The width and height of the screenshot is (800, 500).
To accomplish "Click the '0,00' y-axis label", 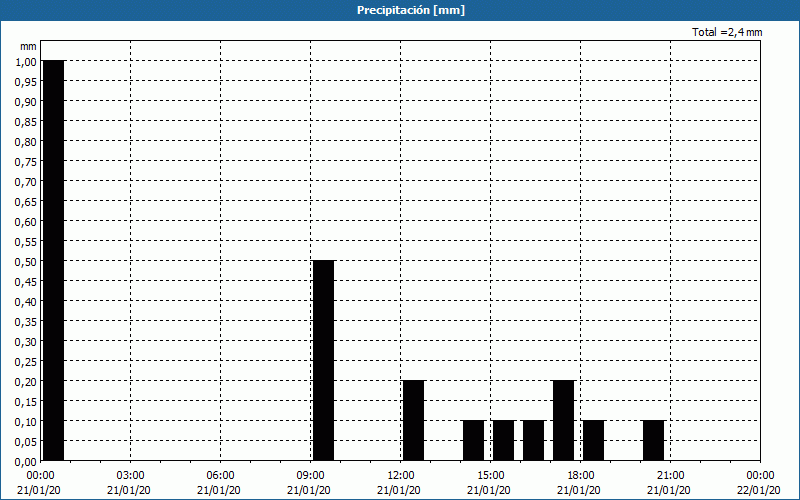I will pyautogui.click(x=26, y=461).
